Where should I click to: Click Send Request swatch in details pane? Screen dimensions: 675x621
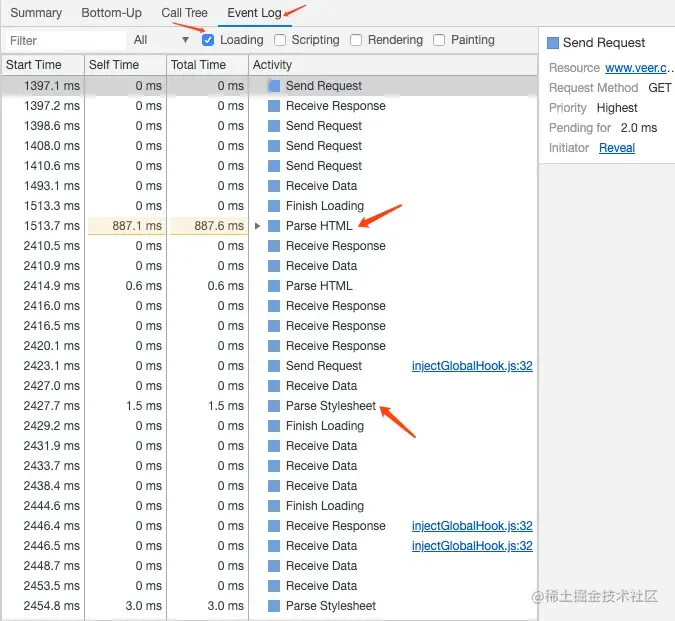point(553,43)
